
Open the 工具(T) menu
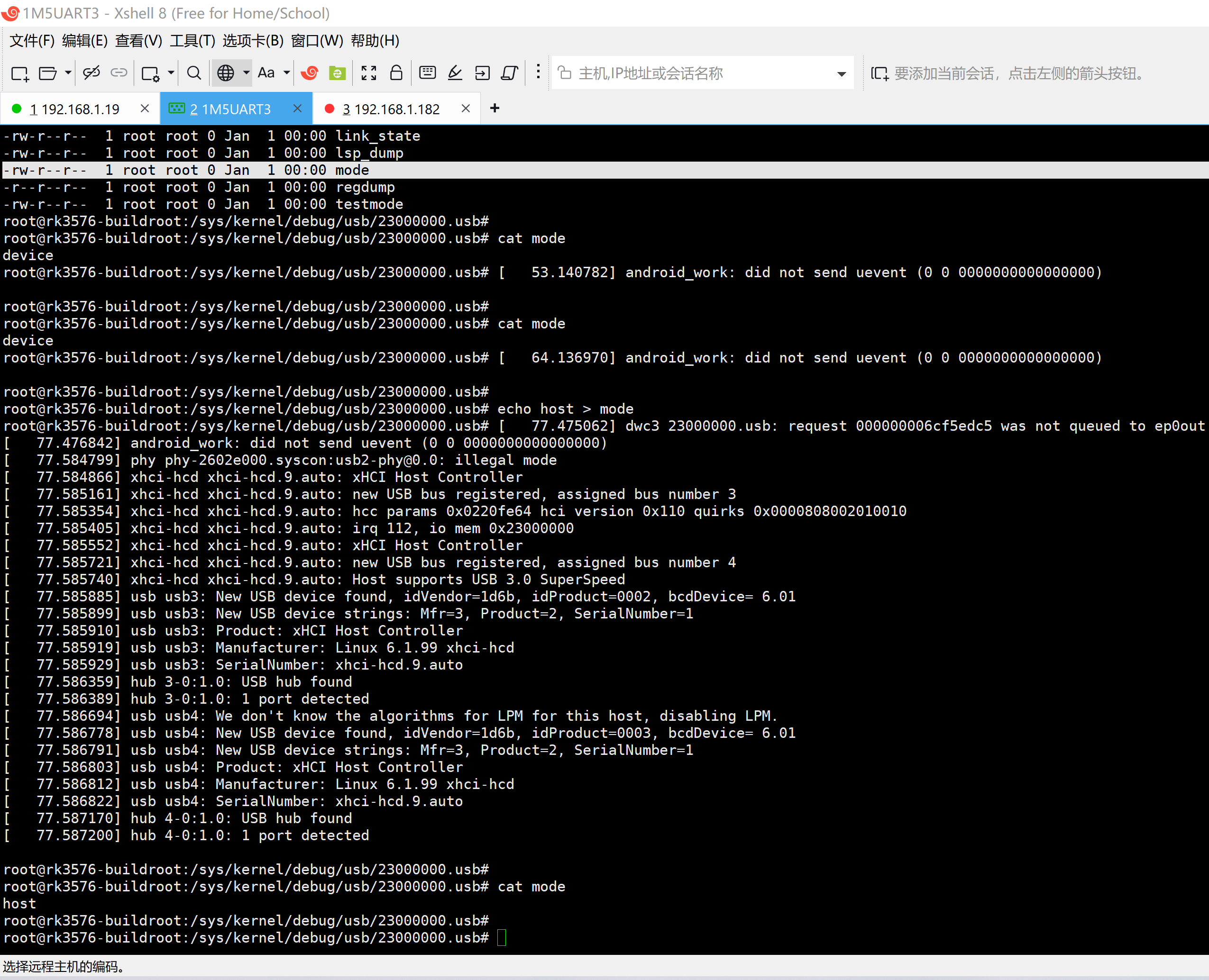click(192, 41)
